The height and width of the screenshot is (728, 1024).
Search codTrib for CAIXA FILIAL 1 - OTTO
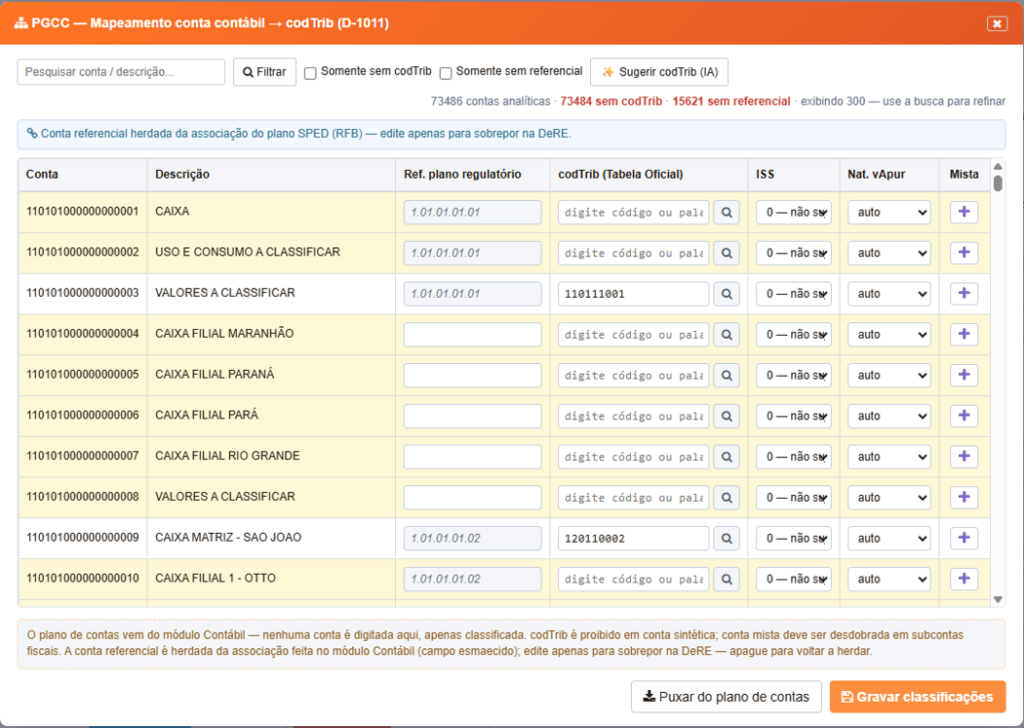(726, 579)
